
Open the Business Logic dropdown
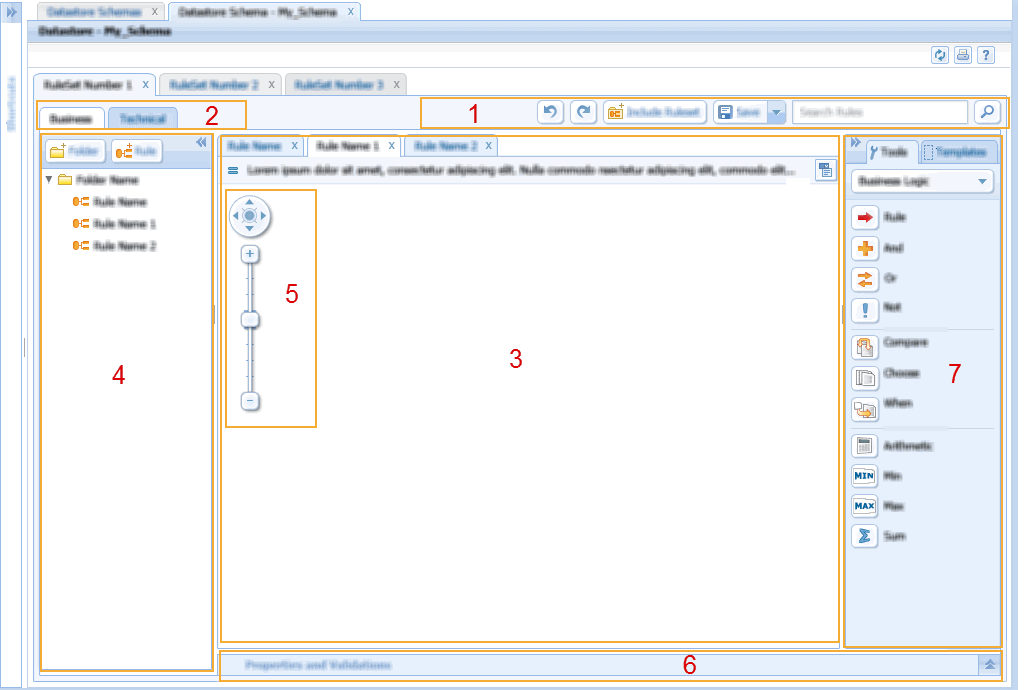click(922, 181)
